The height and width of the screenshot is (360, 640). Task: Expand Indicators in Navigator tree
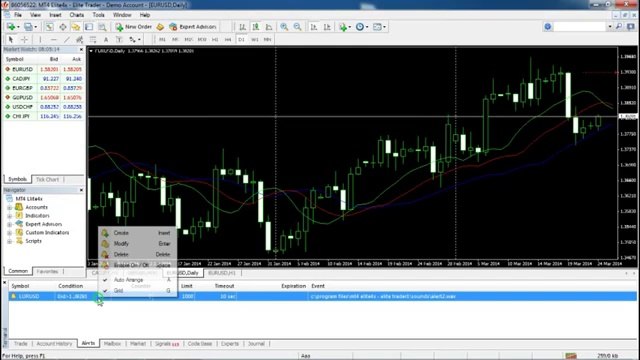(x=9, y=216)
